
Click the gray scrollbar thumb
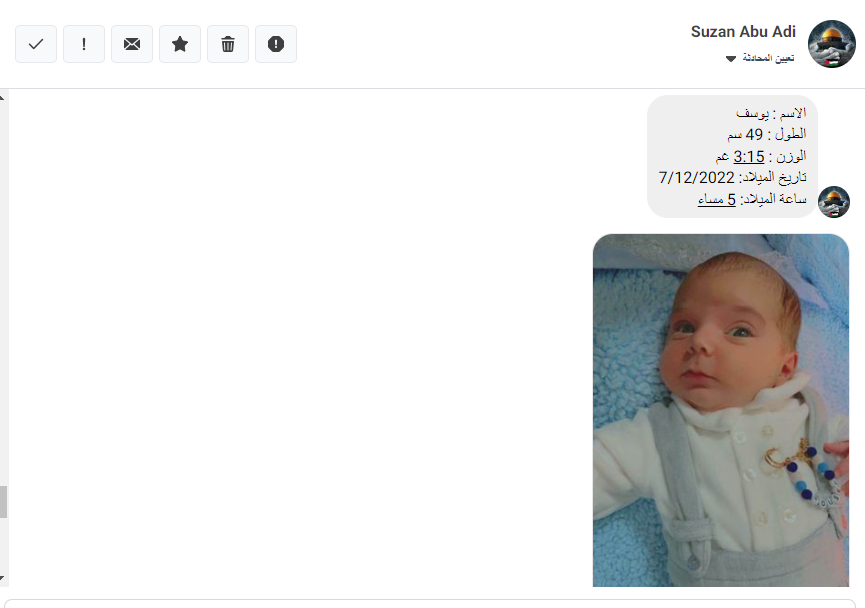[3, 502]
